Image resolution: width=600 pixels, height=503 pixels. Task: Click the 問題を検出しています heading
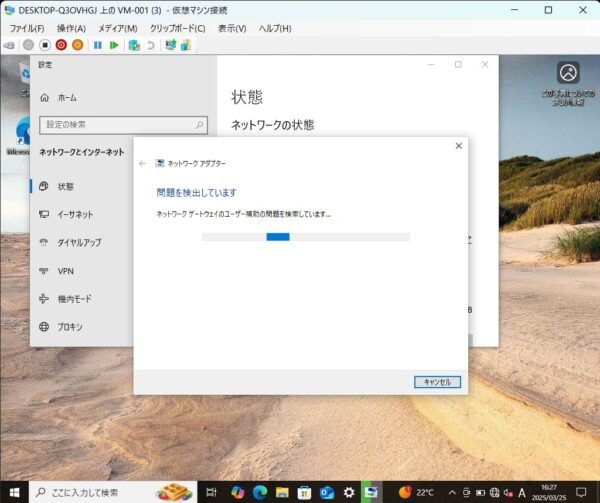196,192
